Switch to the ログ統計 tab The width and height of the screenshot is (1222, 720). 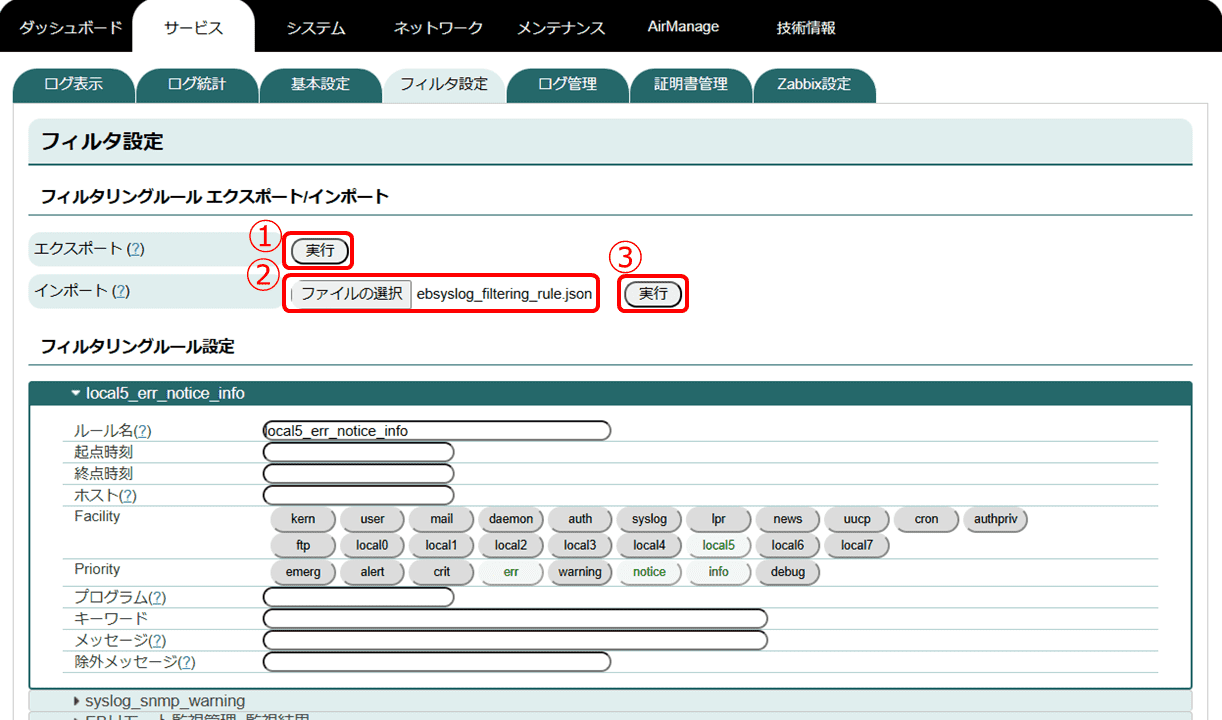[197, 86]
